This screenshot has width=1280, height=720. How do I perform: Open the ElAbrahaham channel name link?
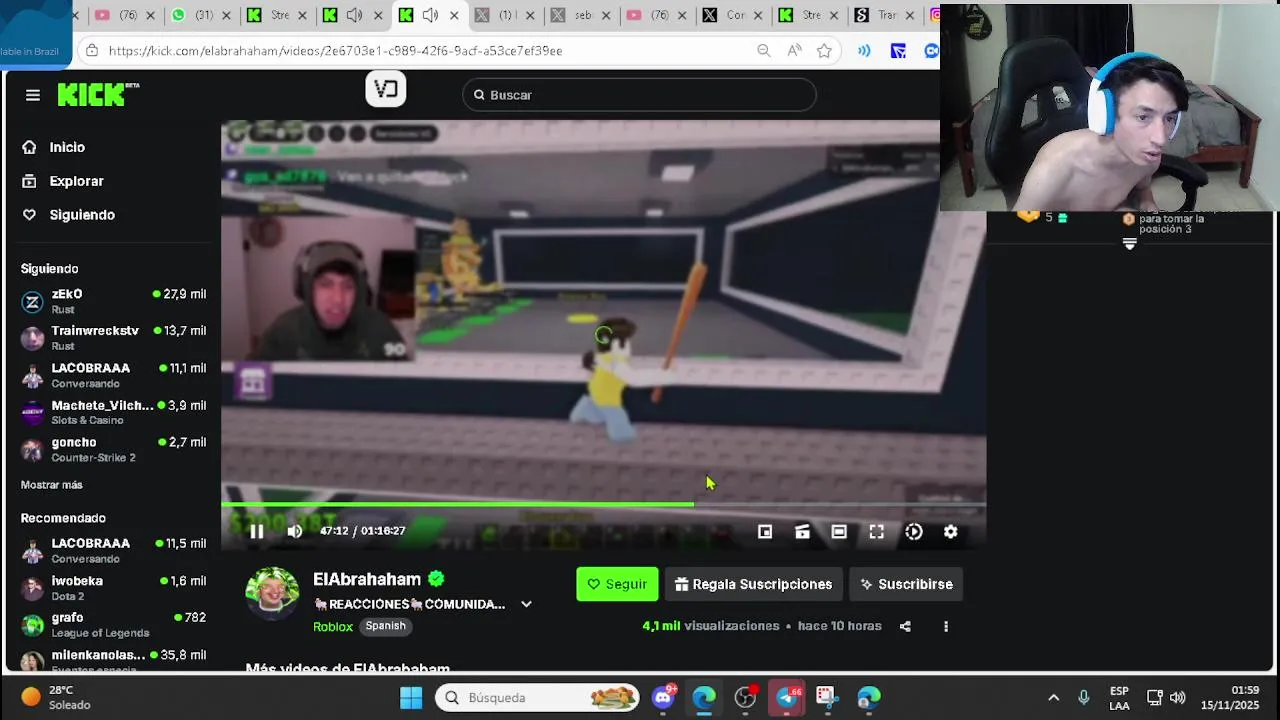(x=367, y=579)
